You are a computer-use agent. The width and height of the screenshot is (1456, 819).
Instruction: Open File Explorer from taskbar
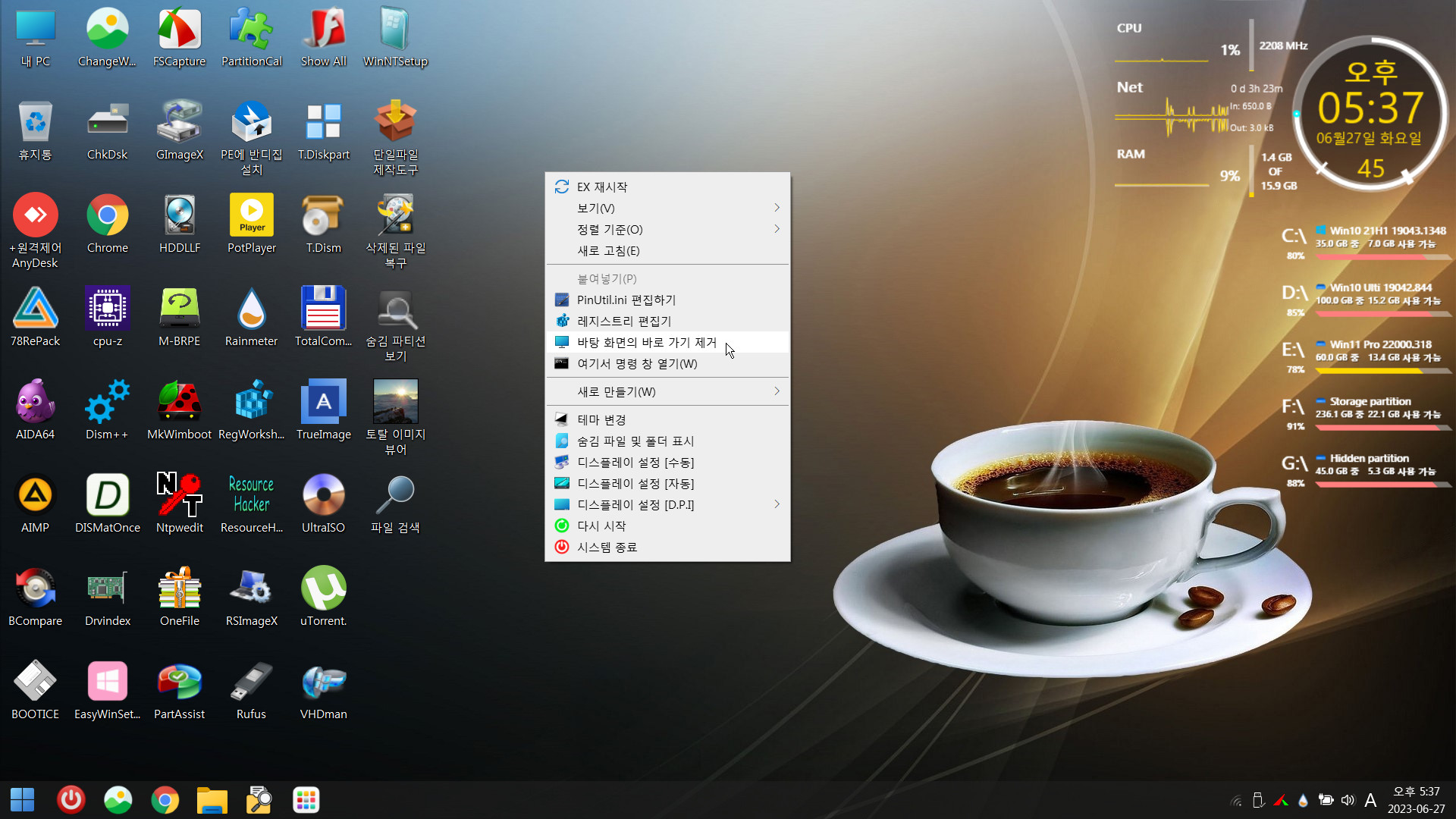pyautogui.click(x=212, y=800)
